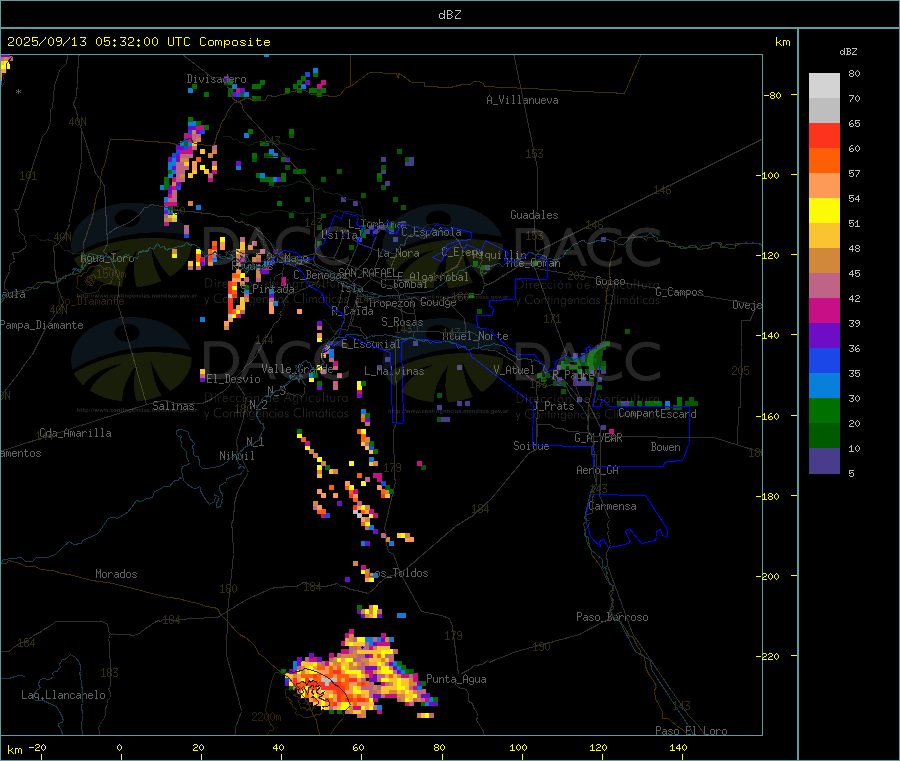Click the CompantEscard label
This screenshot has height=761, width=900.
pos(657,414)
